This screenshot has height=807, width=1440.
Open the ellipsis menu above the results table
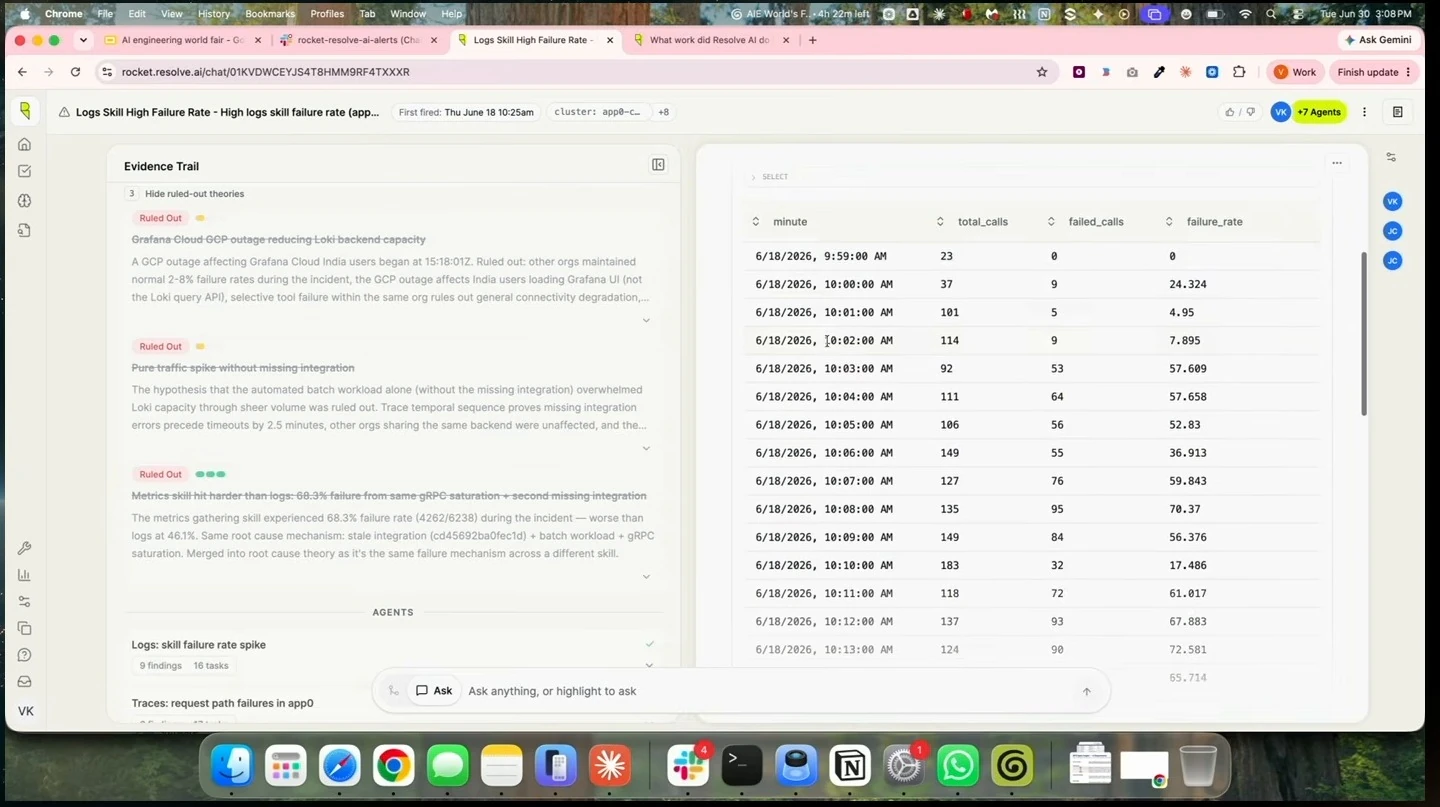[1337, 163]
